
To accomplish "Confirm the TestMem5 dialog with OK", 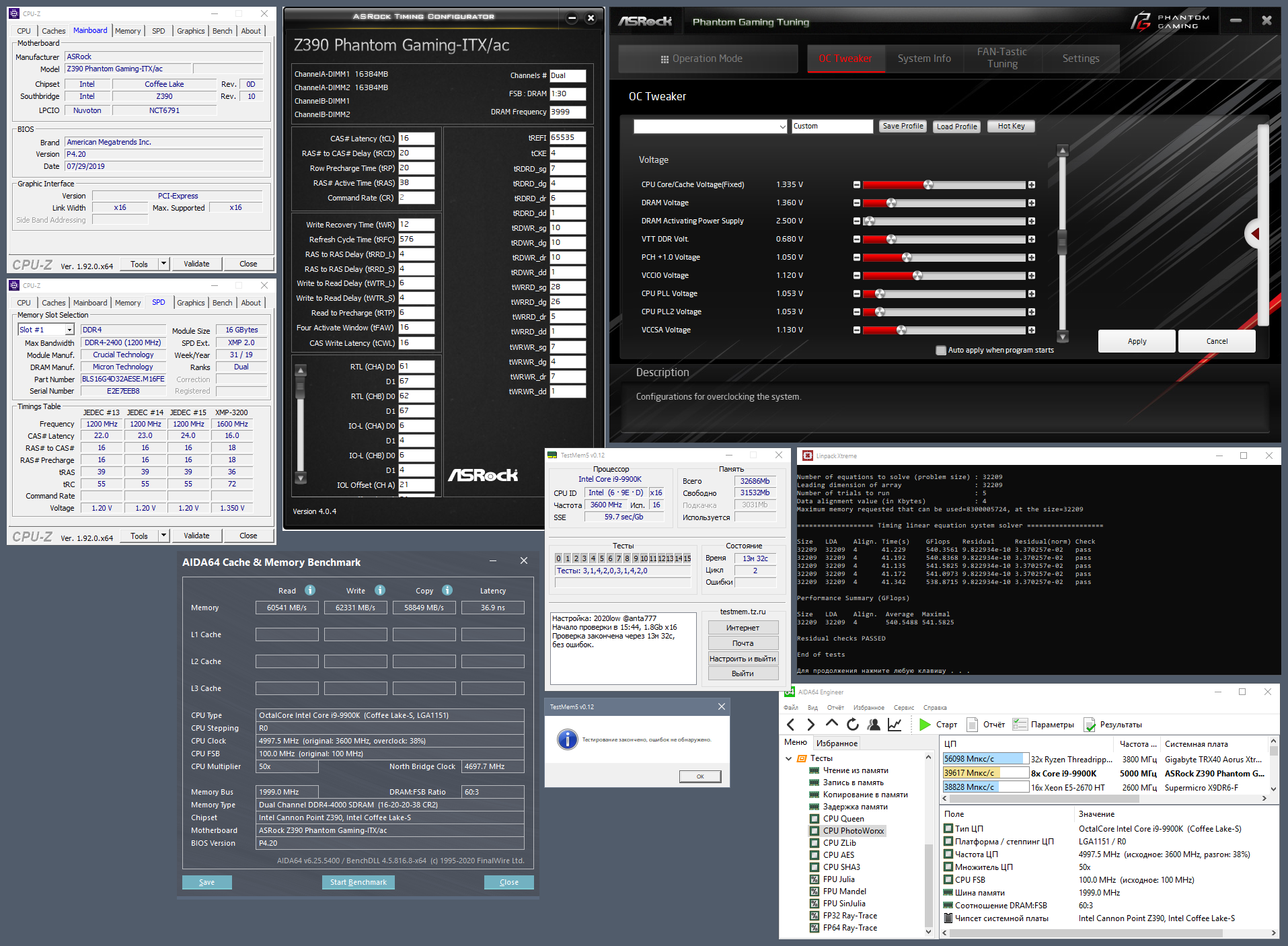I will coord(700,776).
